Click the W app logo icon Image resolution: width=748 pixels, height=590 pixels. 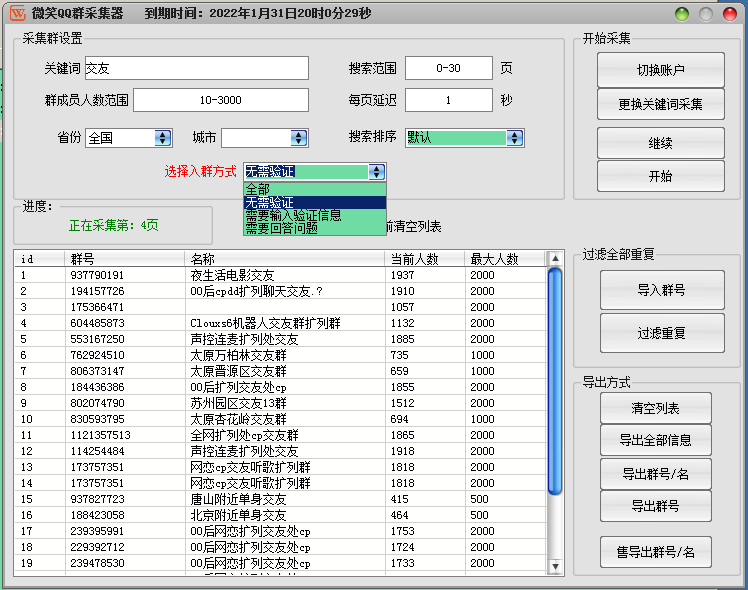pyautogui.click(x=17, y=13)
